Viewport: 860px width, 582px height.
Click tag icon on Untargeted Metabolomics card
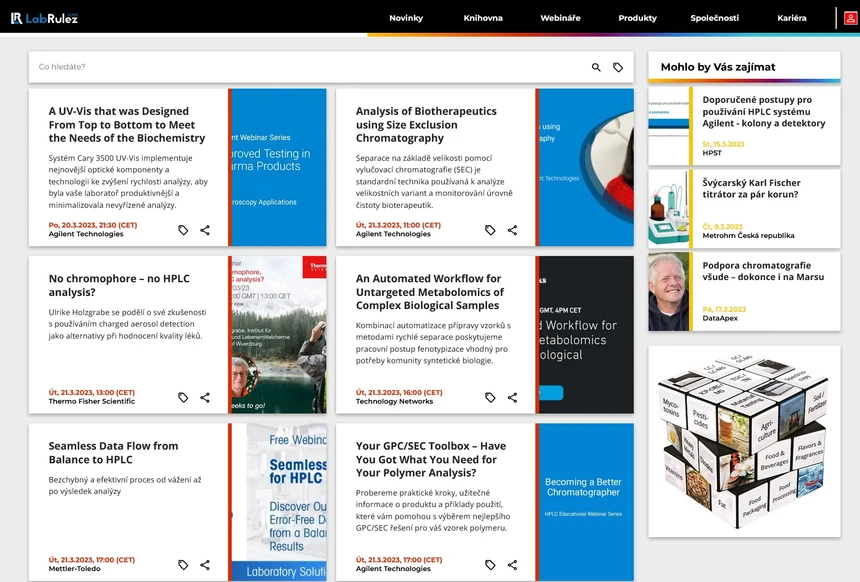point(490,398)
